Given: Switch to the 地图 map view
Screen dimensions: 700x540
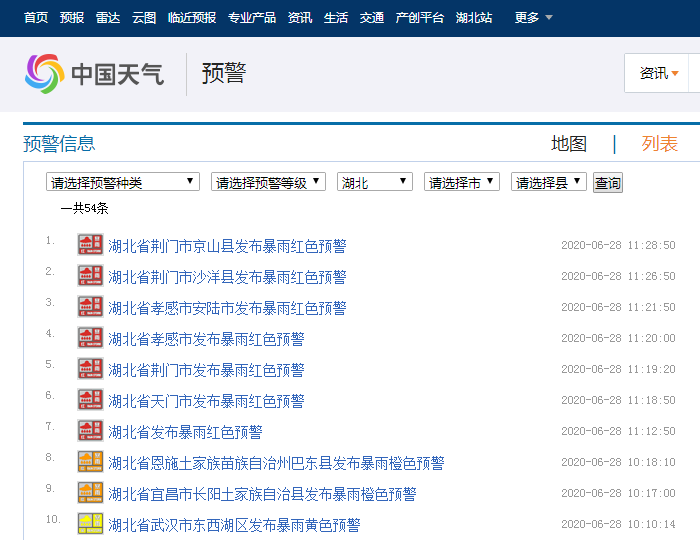Looking at the screenshot, I should click(569, 144).
